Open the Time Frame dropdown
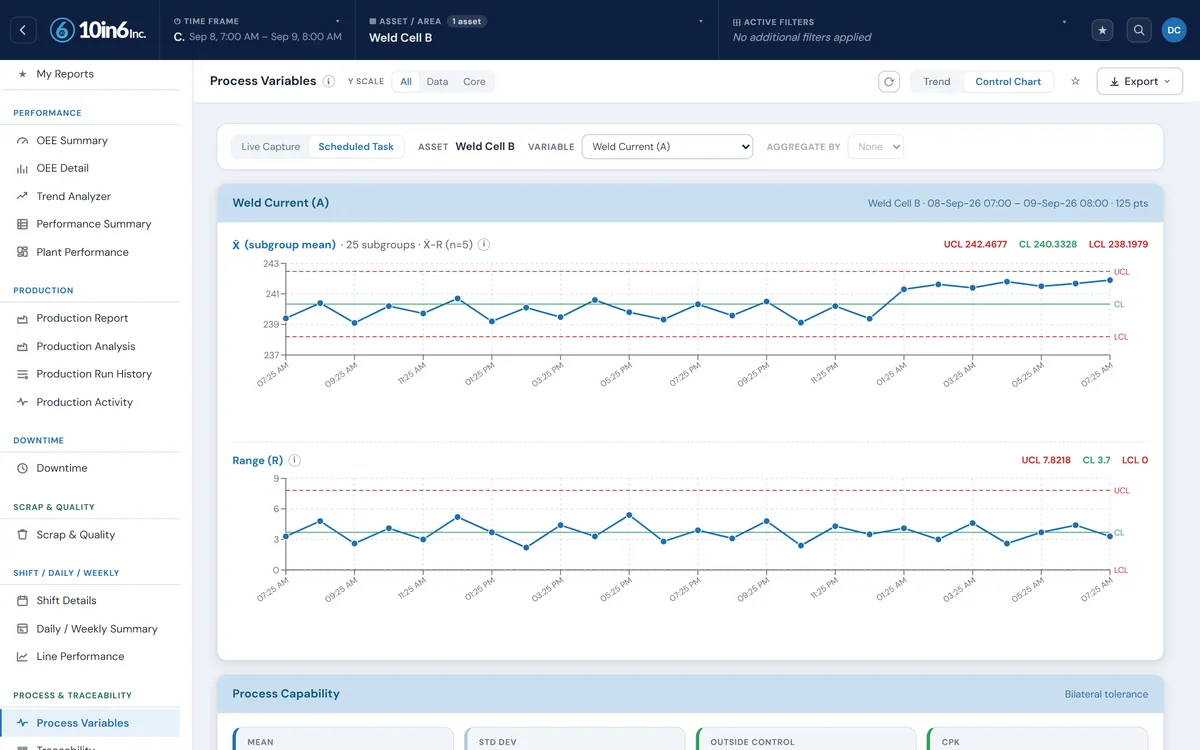 pos(257,30)
